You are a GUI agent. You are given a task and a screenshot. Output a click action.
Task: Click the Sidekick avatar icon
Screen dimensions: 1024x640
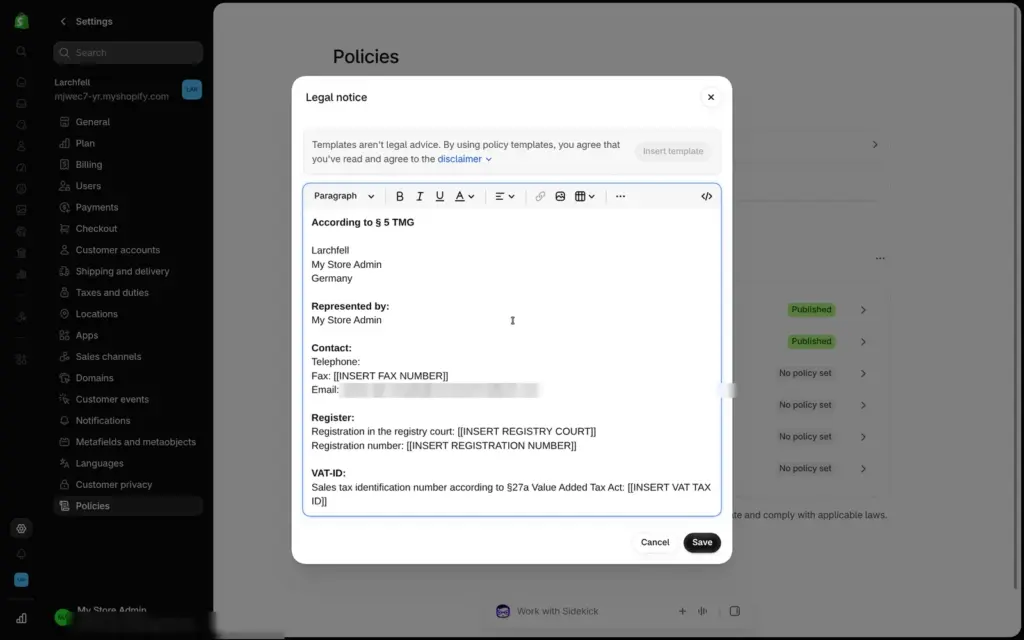(x=503, y=611)
